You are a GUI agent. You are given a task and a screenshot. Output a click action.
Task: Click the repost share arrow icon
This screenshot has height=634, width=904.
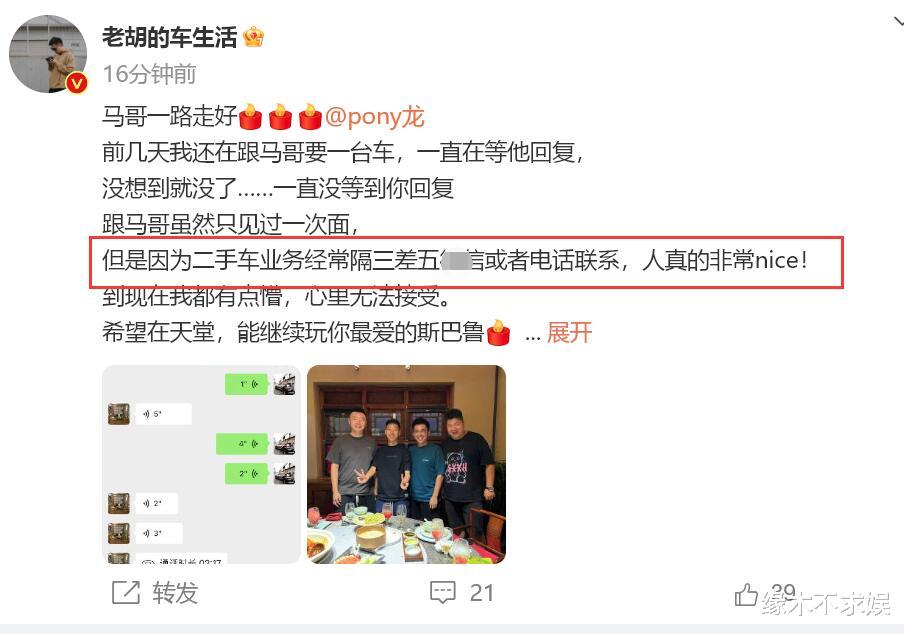(126, 593)
